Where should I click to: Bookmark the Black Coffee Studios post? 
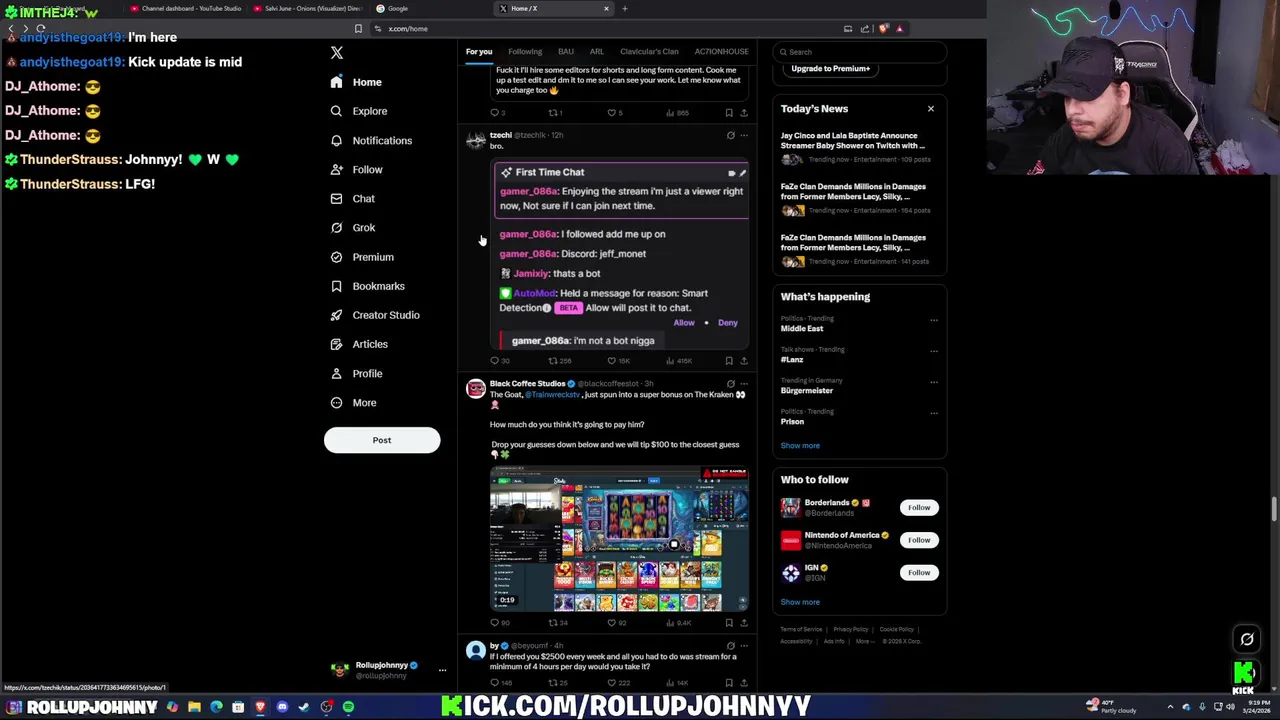tap(729, 623)
